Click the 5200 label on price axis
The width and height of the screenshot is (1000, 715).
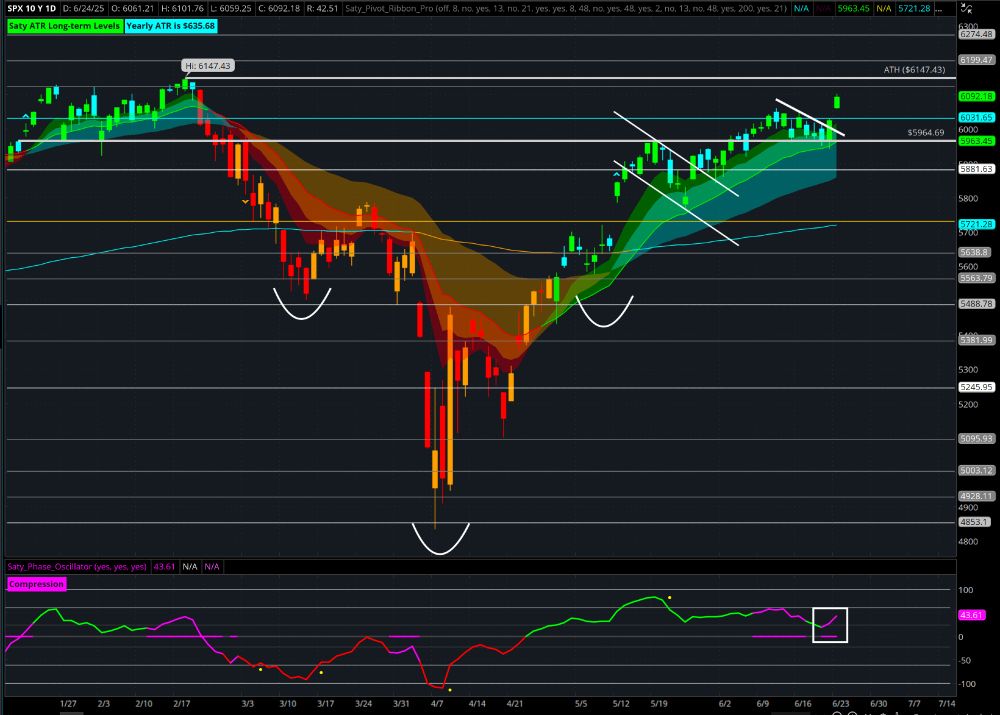968,404
